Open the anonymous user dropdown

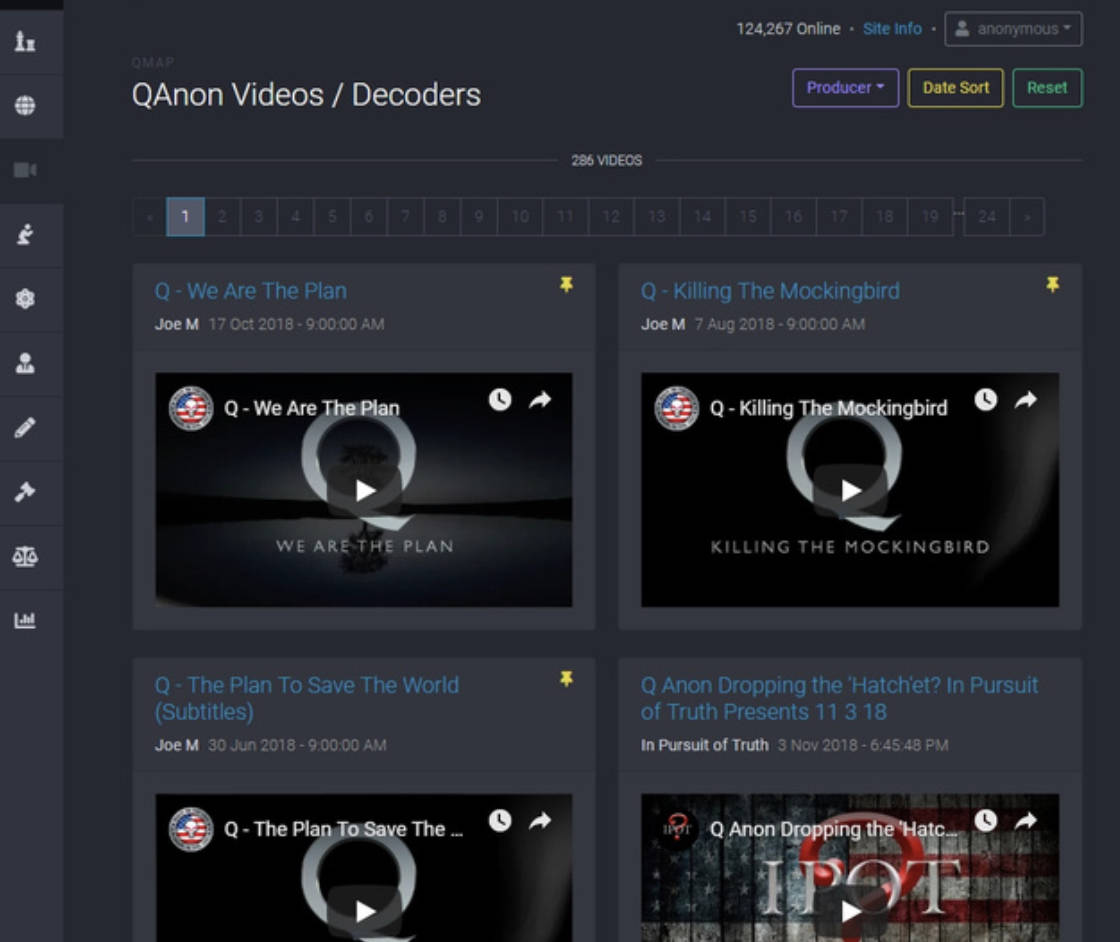pyautogui.click(x=1013, y=29)
